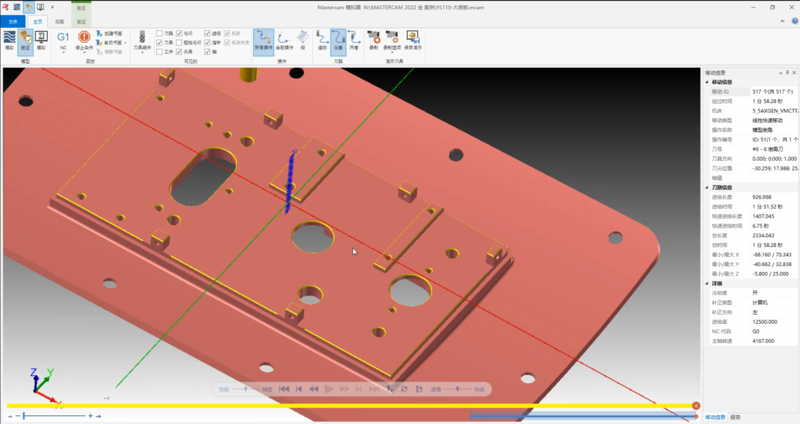Viewport: 800px width, 424px height.
Task: Open the quick access toolbar dropdown arrow
Action: 52,7
